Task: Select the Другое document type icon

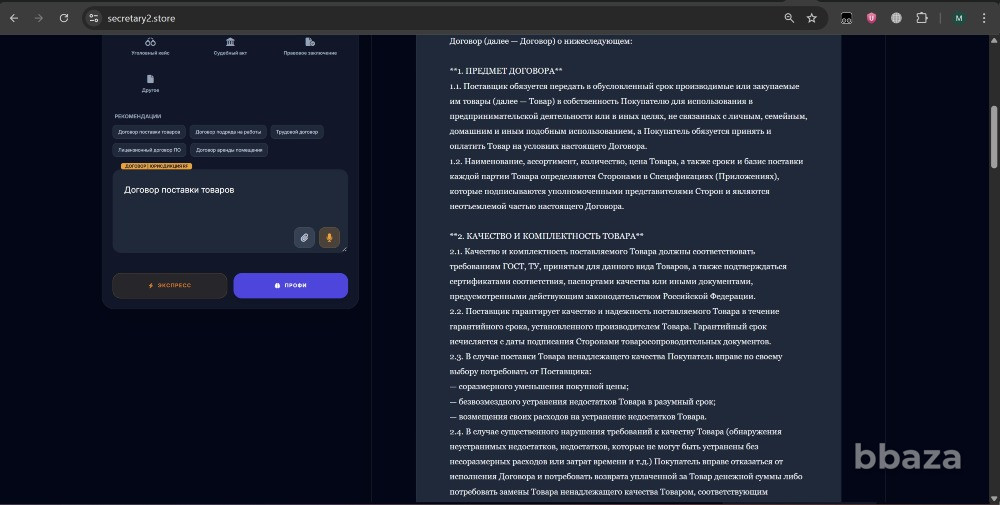Action: point(151,79)
